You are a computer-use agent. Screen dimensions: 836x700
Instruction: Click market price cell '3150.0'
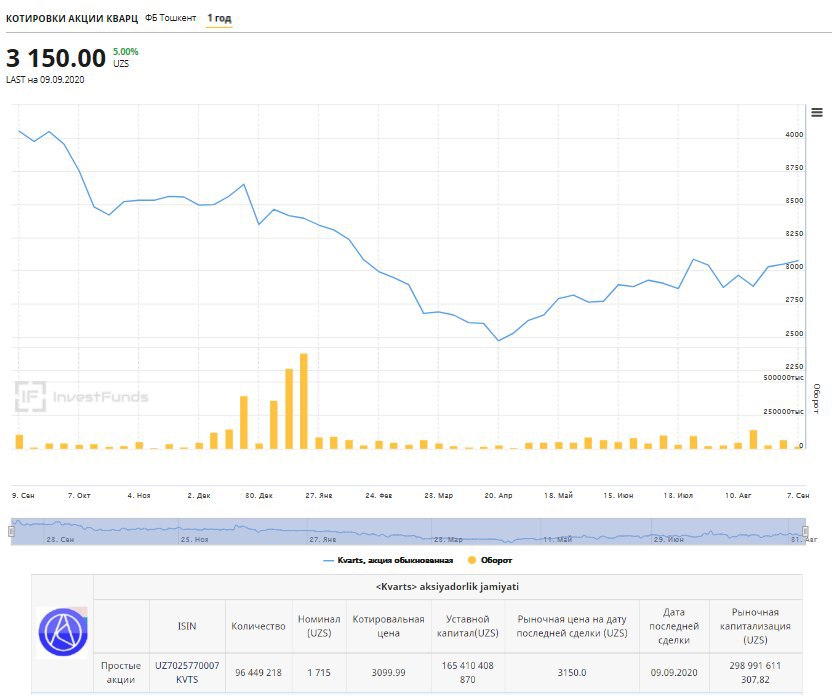tap(572, 673)
